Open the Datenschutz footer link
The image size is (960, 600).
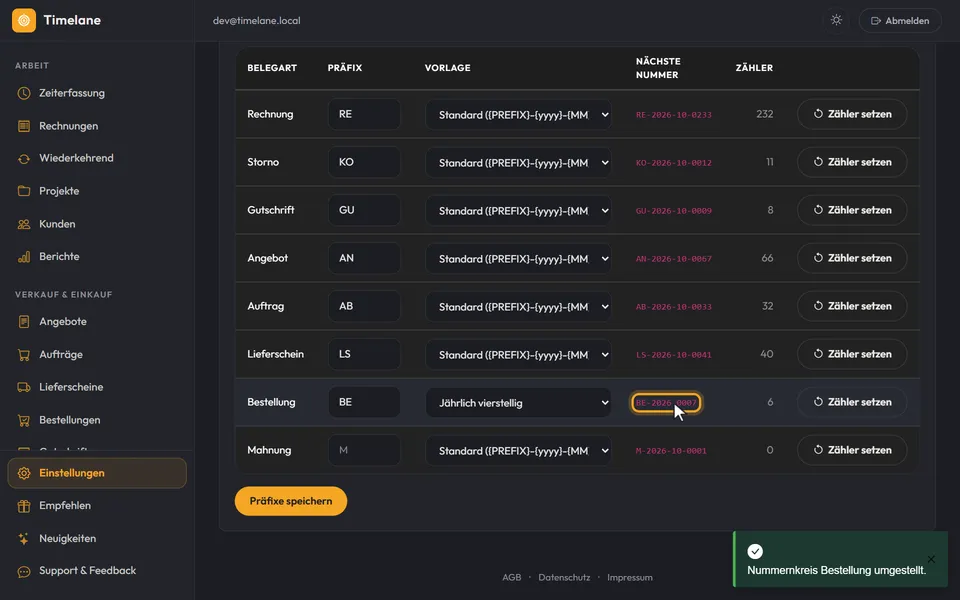(x=564, y=577)
